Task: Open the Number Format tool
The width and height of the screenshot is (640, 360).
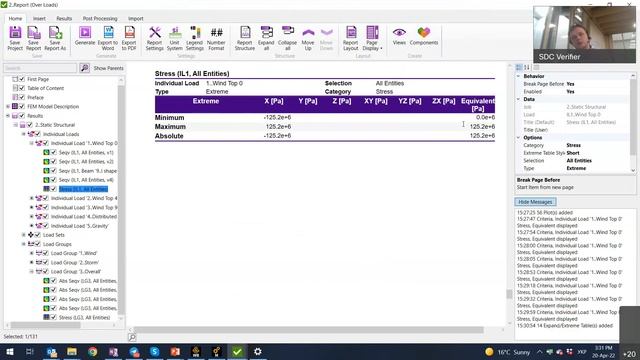Action: [216, 38]
